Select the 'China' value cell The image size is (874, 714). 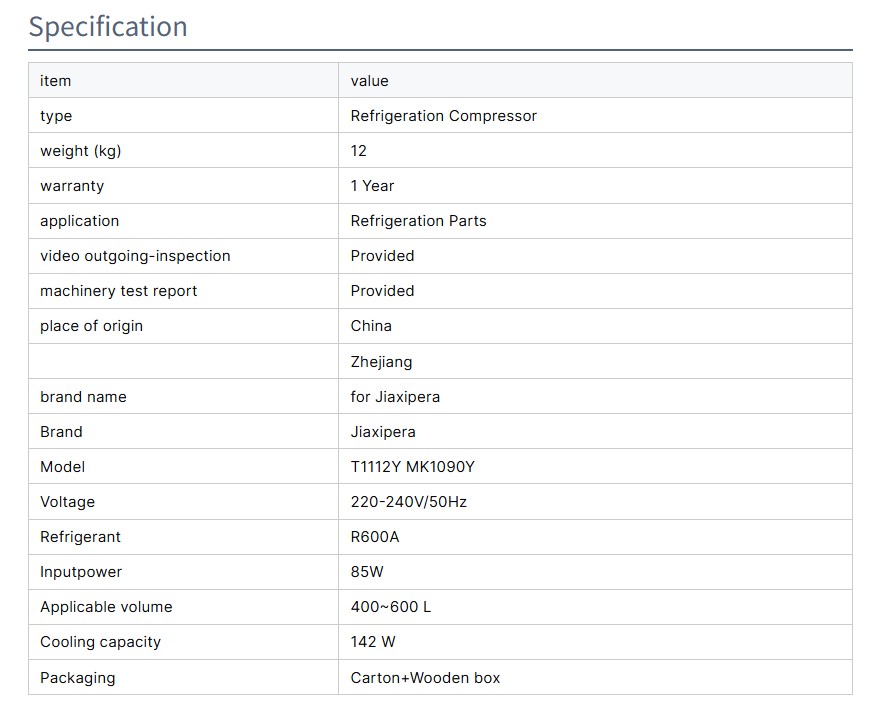coord(371,326)
